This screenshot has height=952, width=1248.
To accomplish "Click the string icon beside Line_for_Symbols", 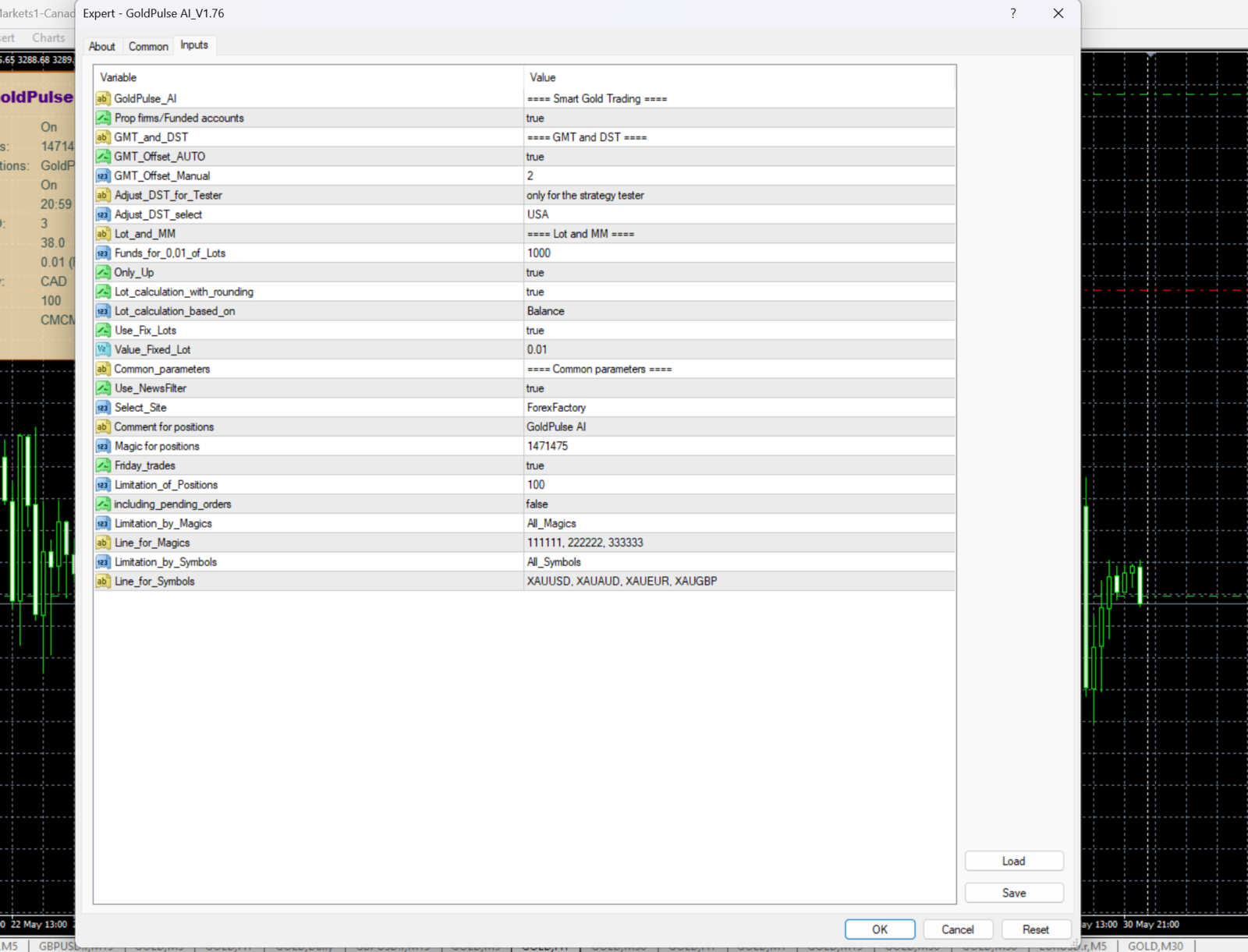I will coord(103,582).
